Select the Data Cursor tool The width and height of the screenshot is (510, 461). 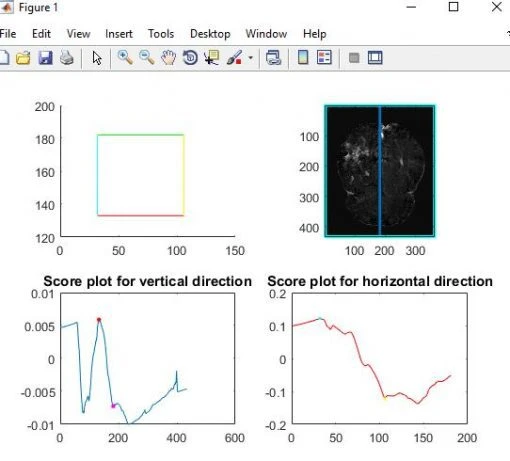coord(212,58)
